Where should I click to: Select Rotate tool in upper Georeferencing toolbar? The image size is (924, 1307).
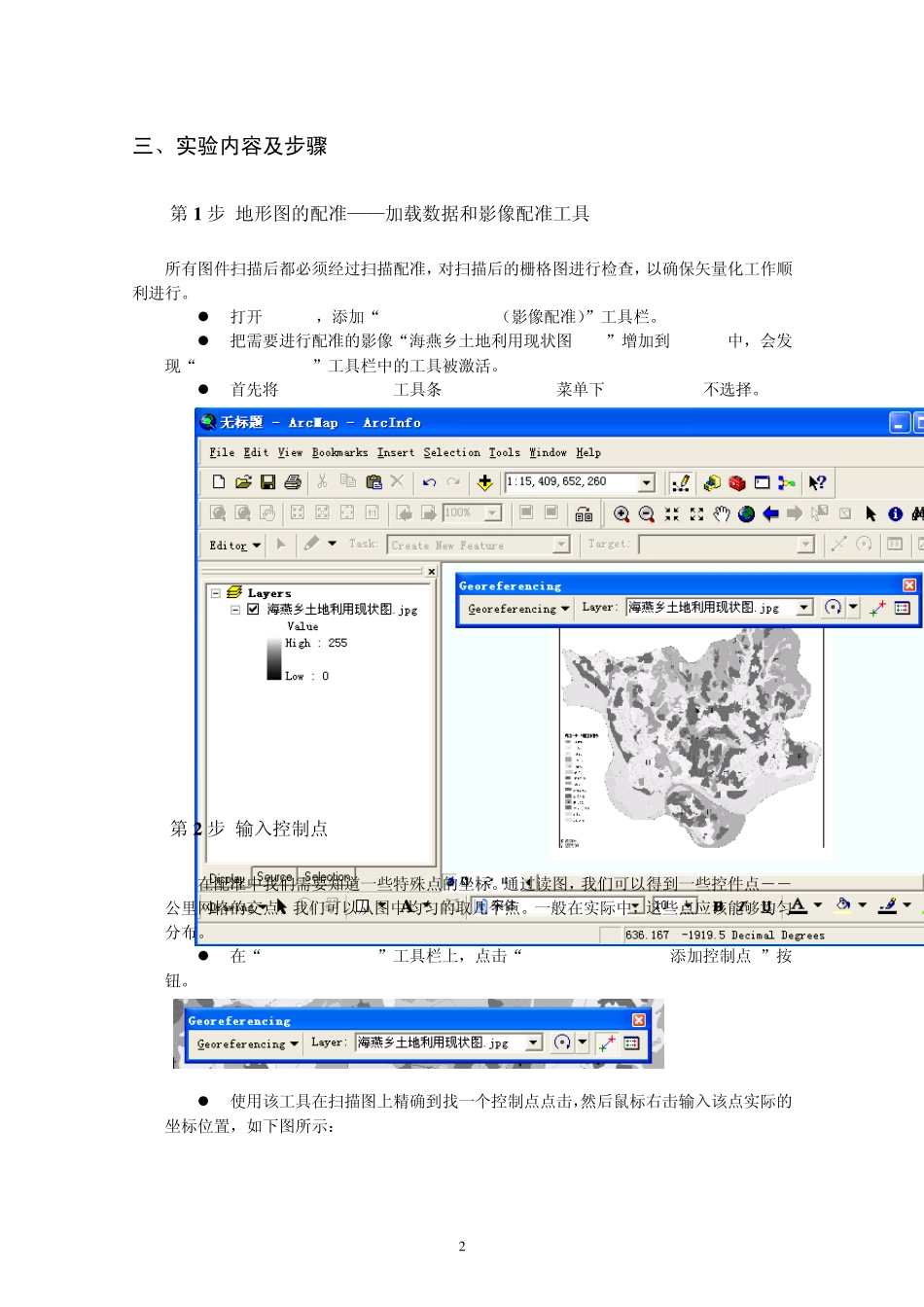(834, 608)
